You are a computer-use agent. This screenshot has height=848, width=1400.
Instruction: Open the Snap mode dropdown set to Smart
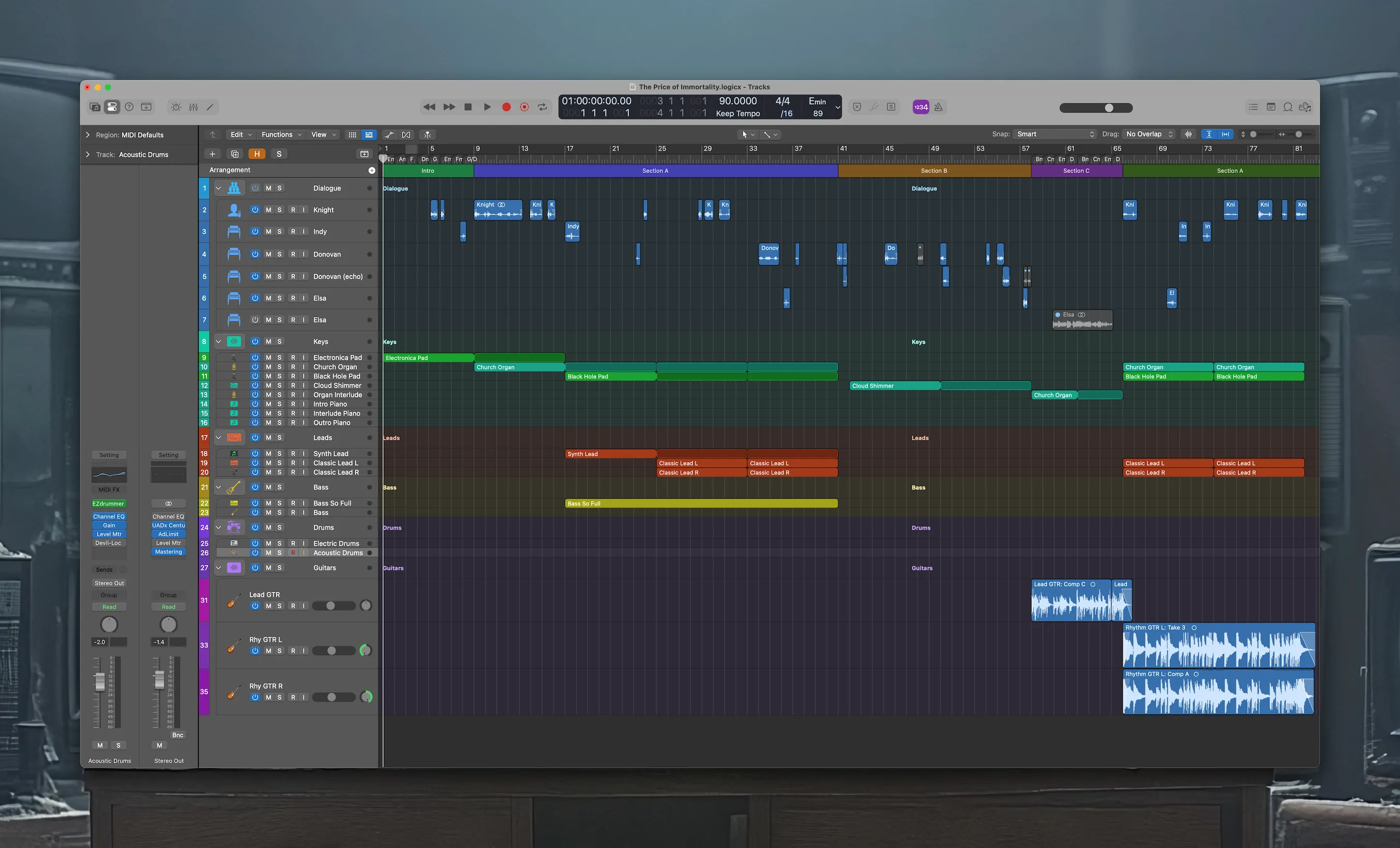[1054, 134]
